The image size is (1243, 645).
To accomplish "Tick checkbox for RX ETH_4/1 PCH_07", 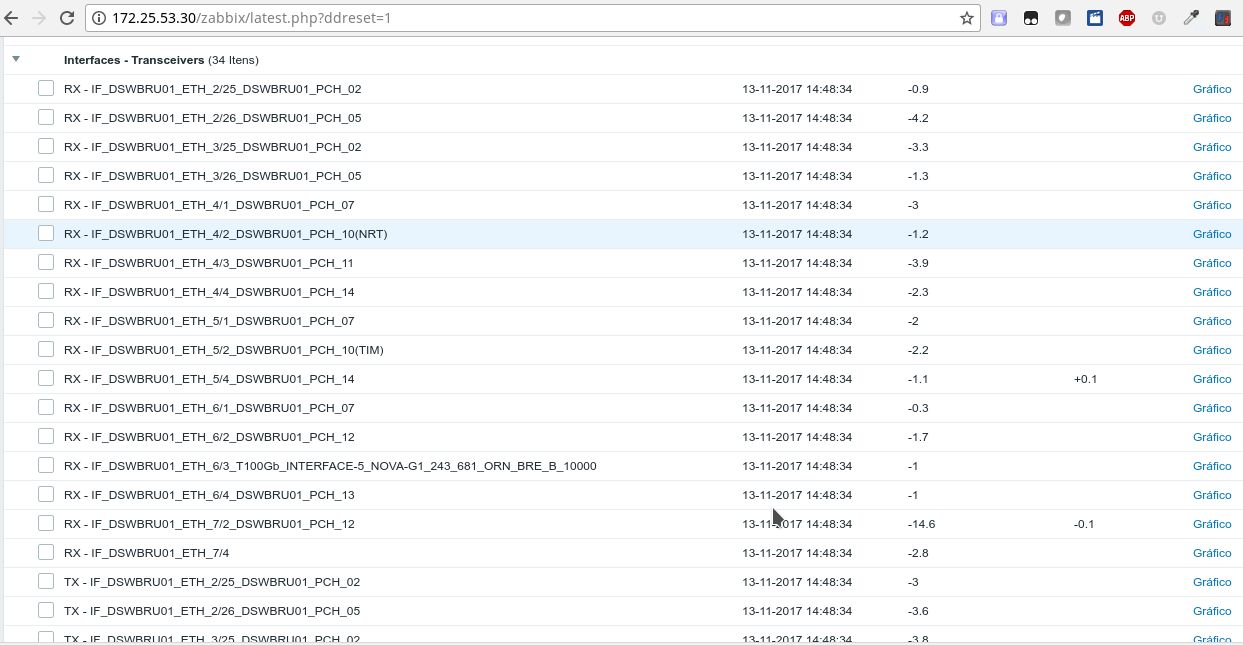I will click(x=46, y=204).
